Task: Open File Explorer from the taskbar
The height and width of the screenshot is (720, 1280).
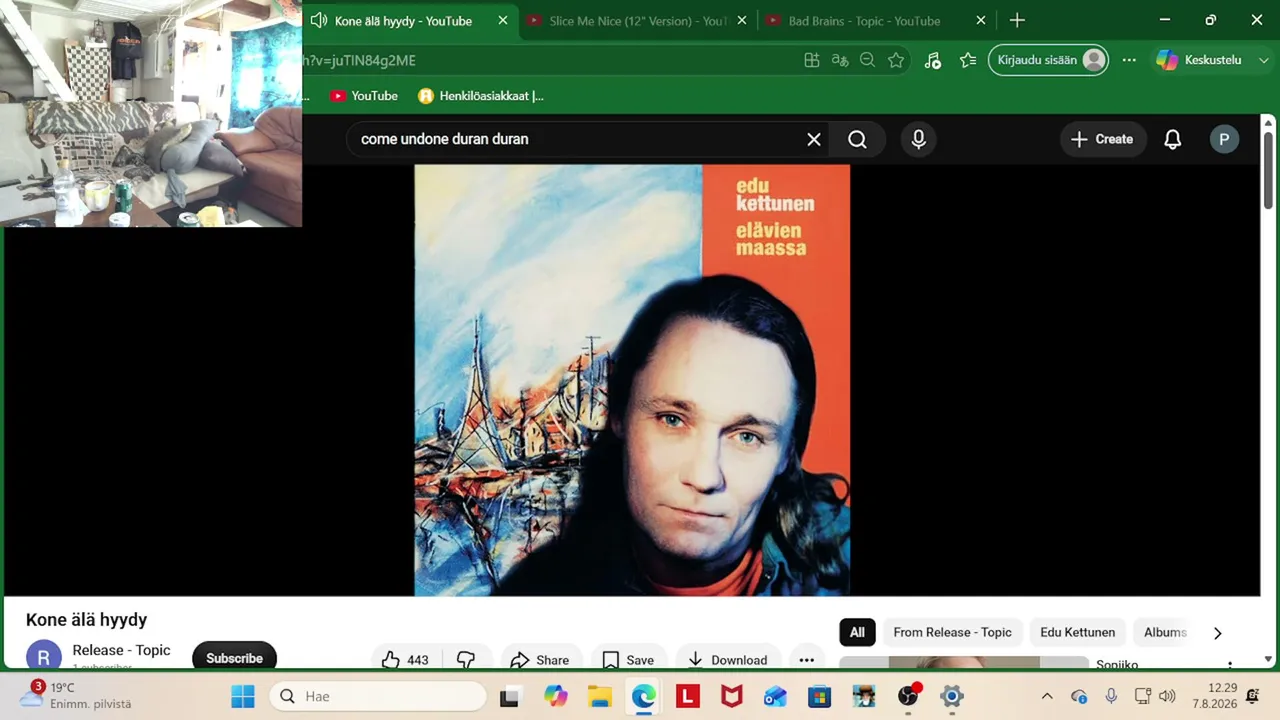Action: (599, 696)
